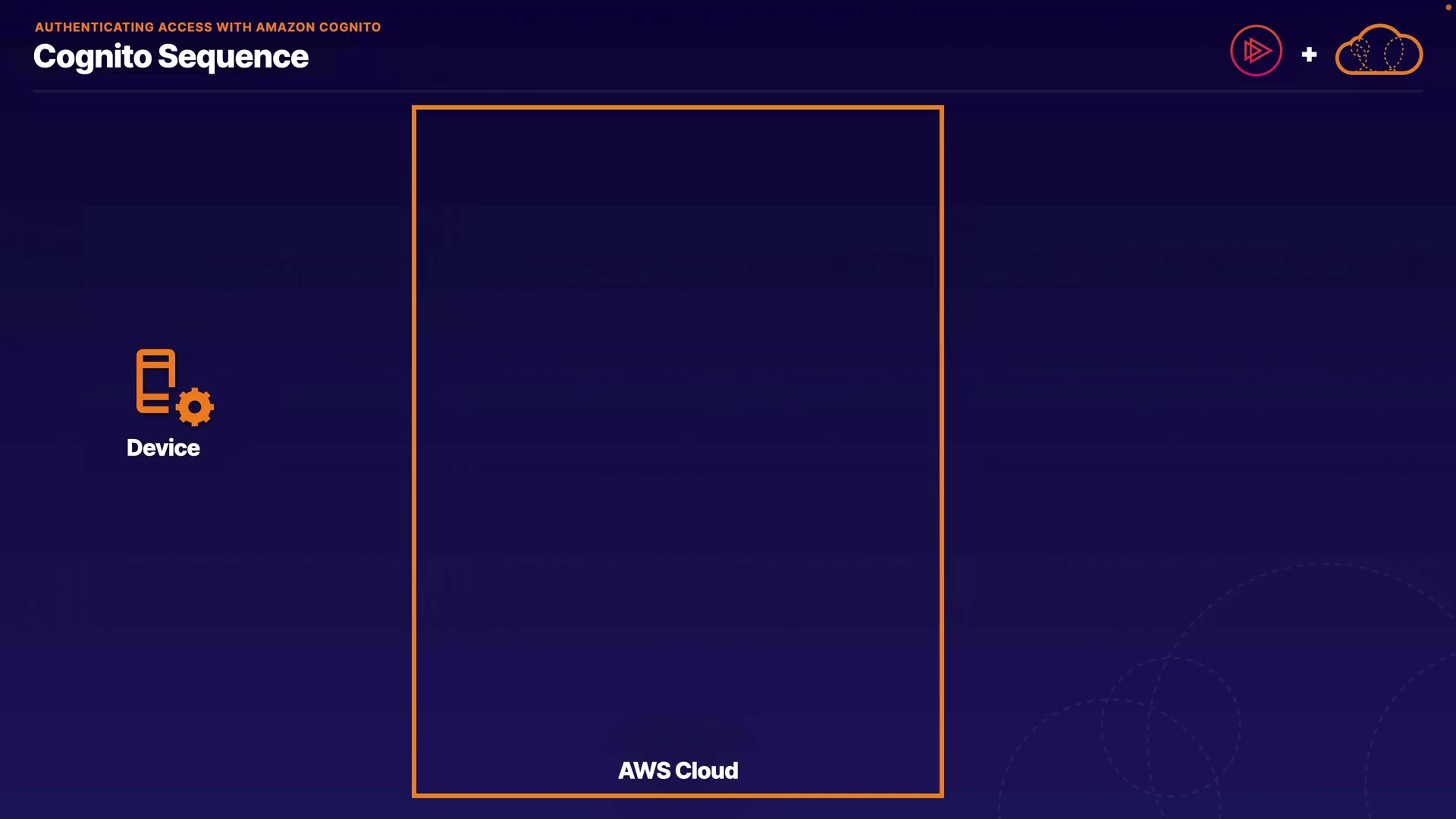Image resolution: width=1456 pixels, height=819 pixels.
Task: Click the right dashed balloon inside cloud logo
Action: pyautogui.click(x=1393, y=53)
